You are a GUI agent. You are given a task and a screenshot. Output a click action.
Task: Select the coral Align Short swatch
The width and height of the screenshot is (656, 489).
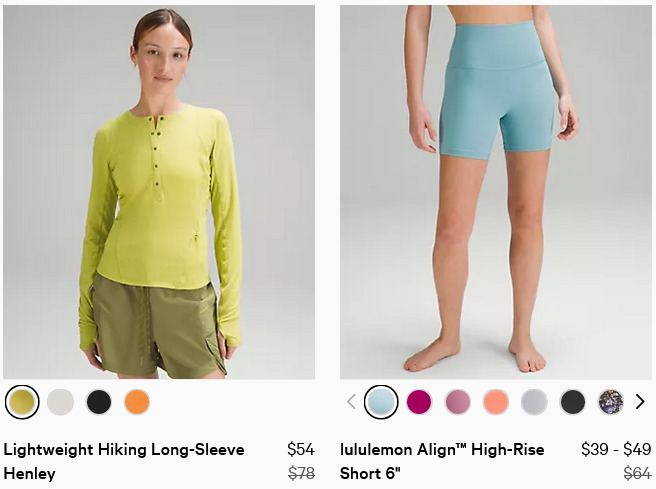[x=496, y=402]
